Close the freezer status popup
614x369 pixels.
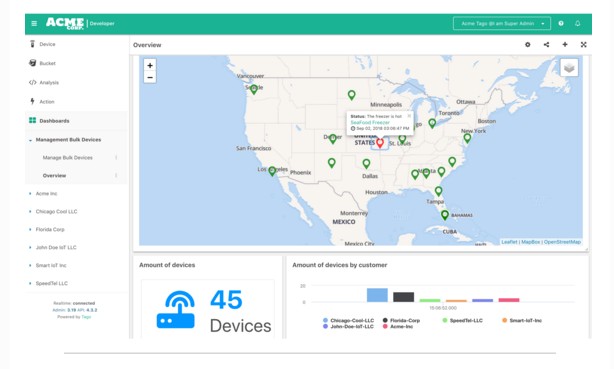tap(409, 116)
